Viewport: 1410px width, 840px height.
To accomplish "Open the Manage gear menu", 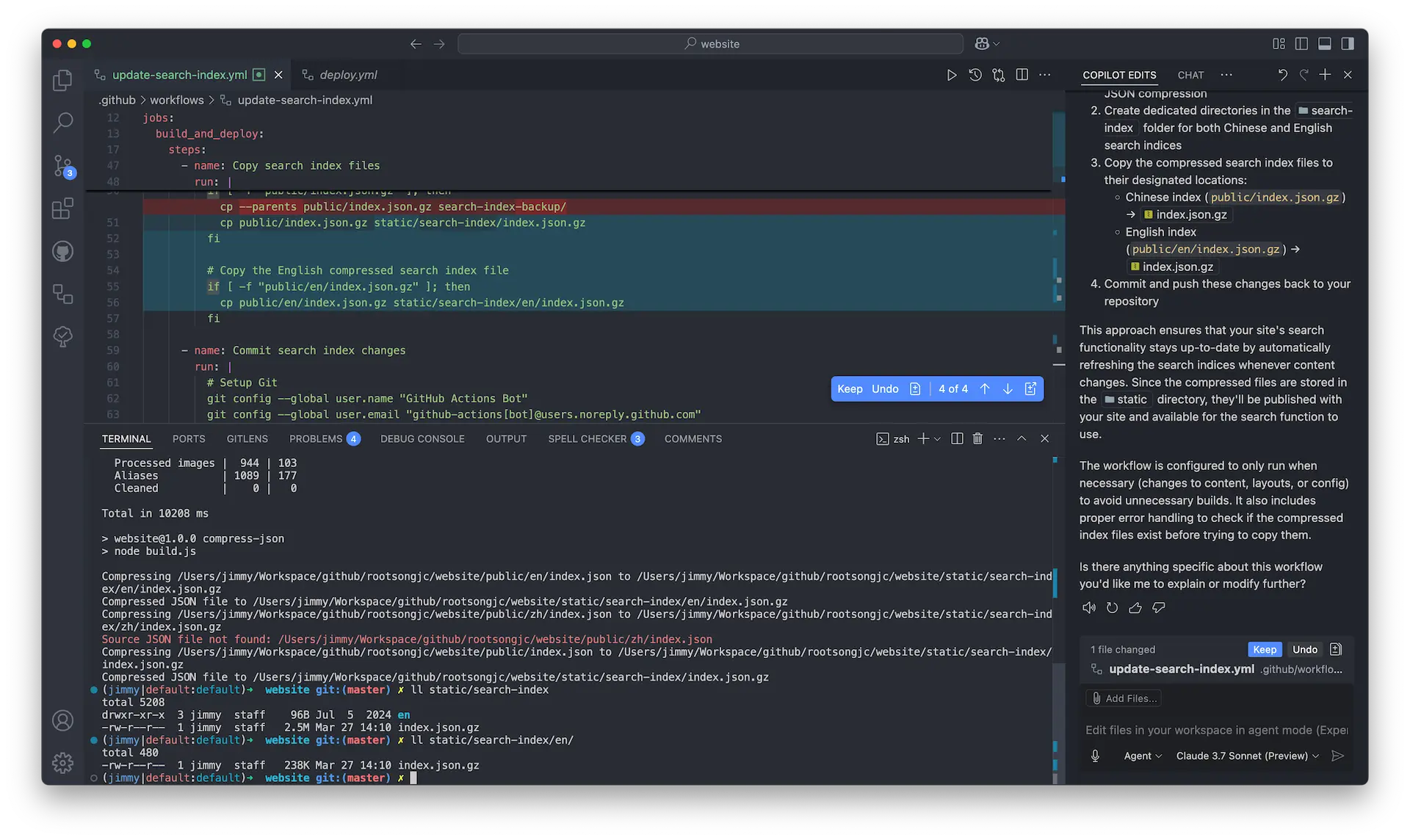I will [62, 763].
